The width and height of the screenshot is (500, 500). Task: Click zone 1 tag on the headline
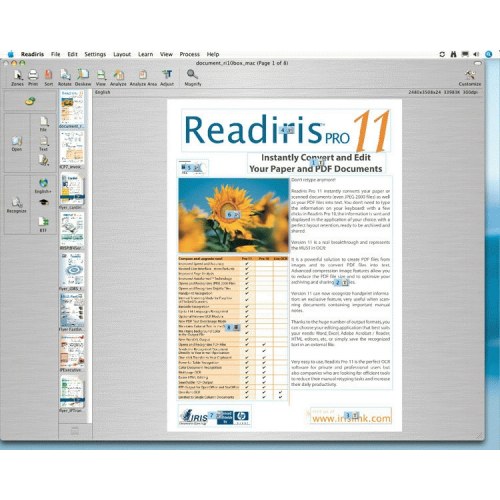coord(317,163)
